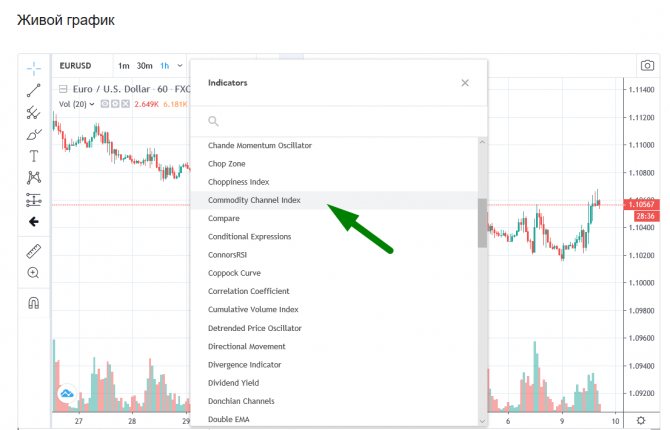Collapse the Euro / U.S. Dollar legend
The height and width of the screenshot is (430, 670).
click(63, 88)
